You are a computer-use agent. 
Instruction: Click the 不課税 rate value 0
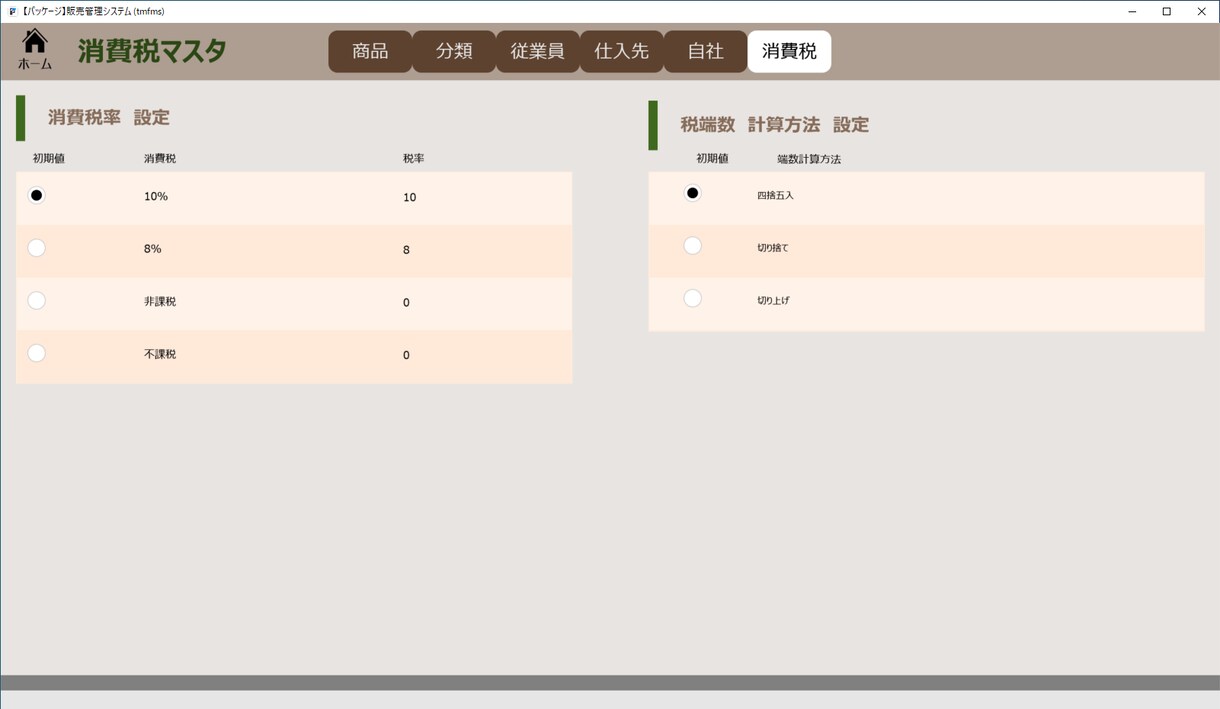[x=406, y=355]
